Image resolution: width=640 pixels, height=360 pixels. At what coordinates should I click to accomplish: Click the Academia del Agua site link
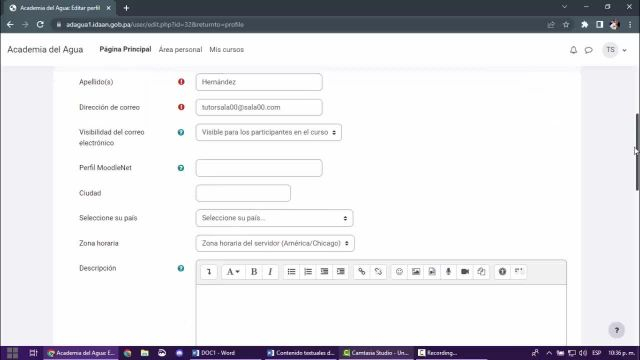click(45, 49)
